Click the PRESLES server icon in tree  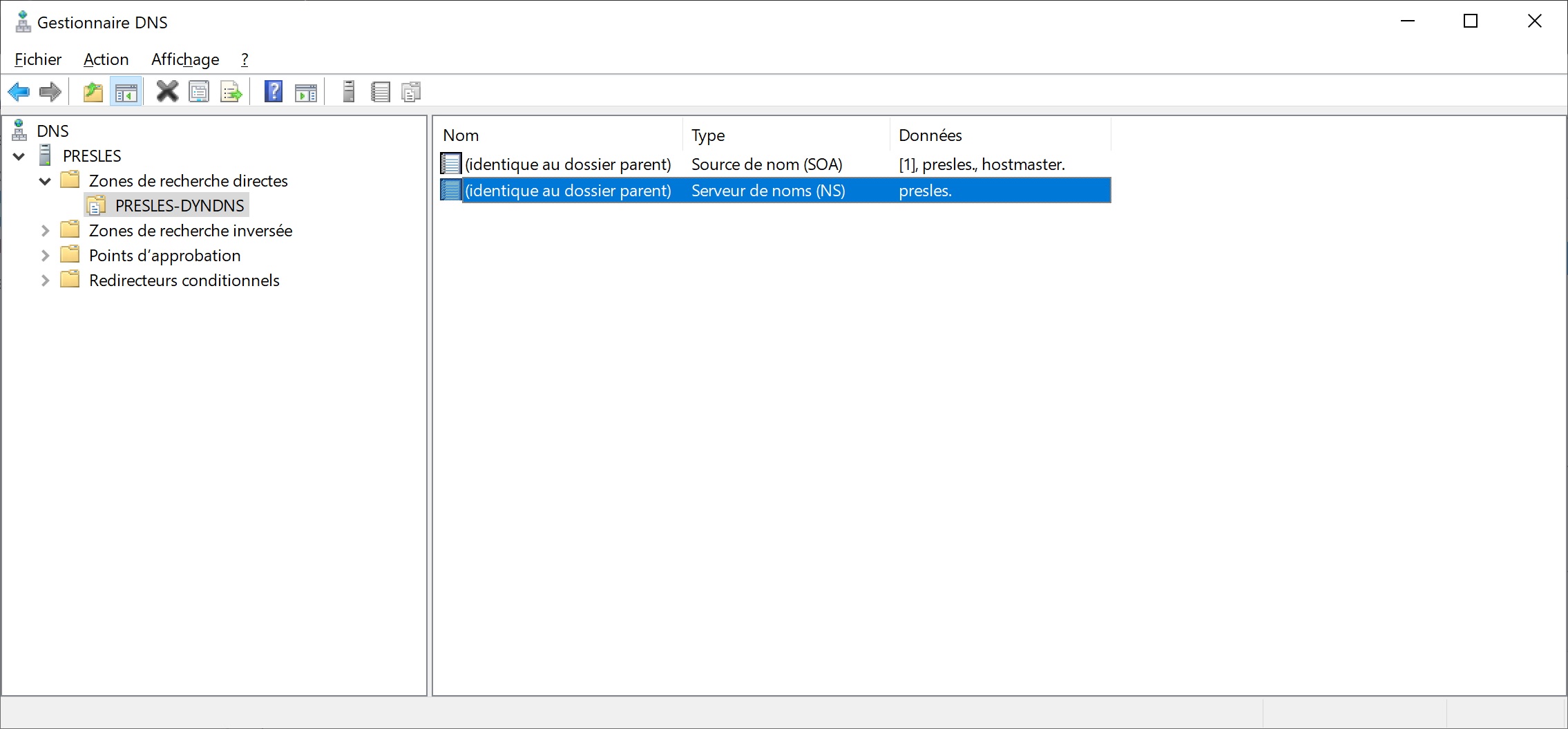(x=46, y=155)
